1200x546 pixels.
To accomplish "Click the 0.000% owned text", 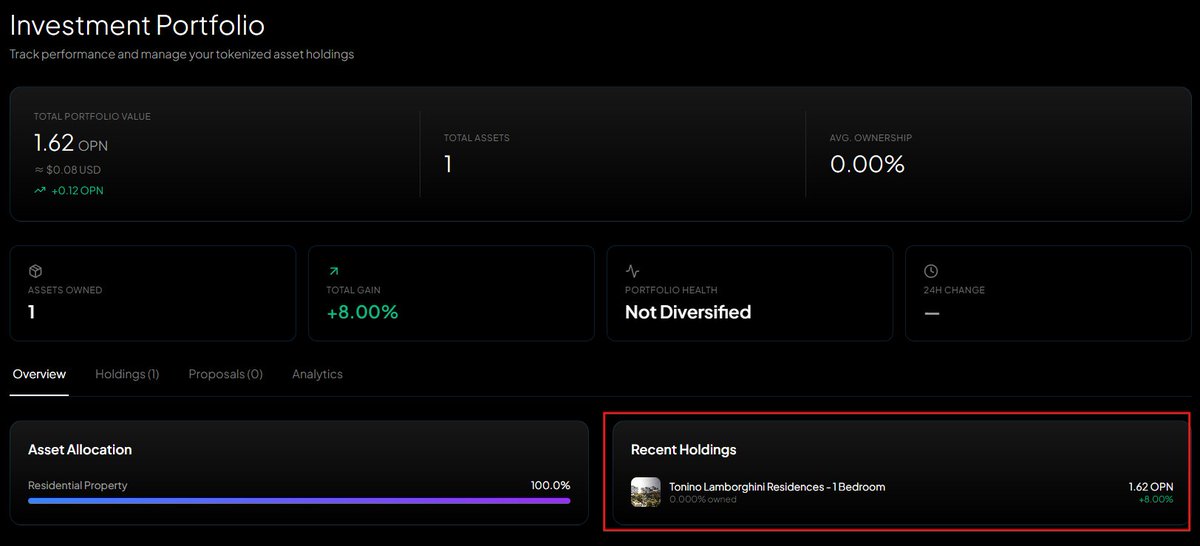I will (x=703, y=499).
